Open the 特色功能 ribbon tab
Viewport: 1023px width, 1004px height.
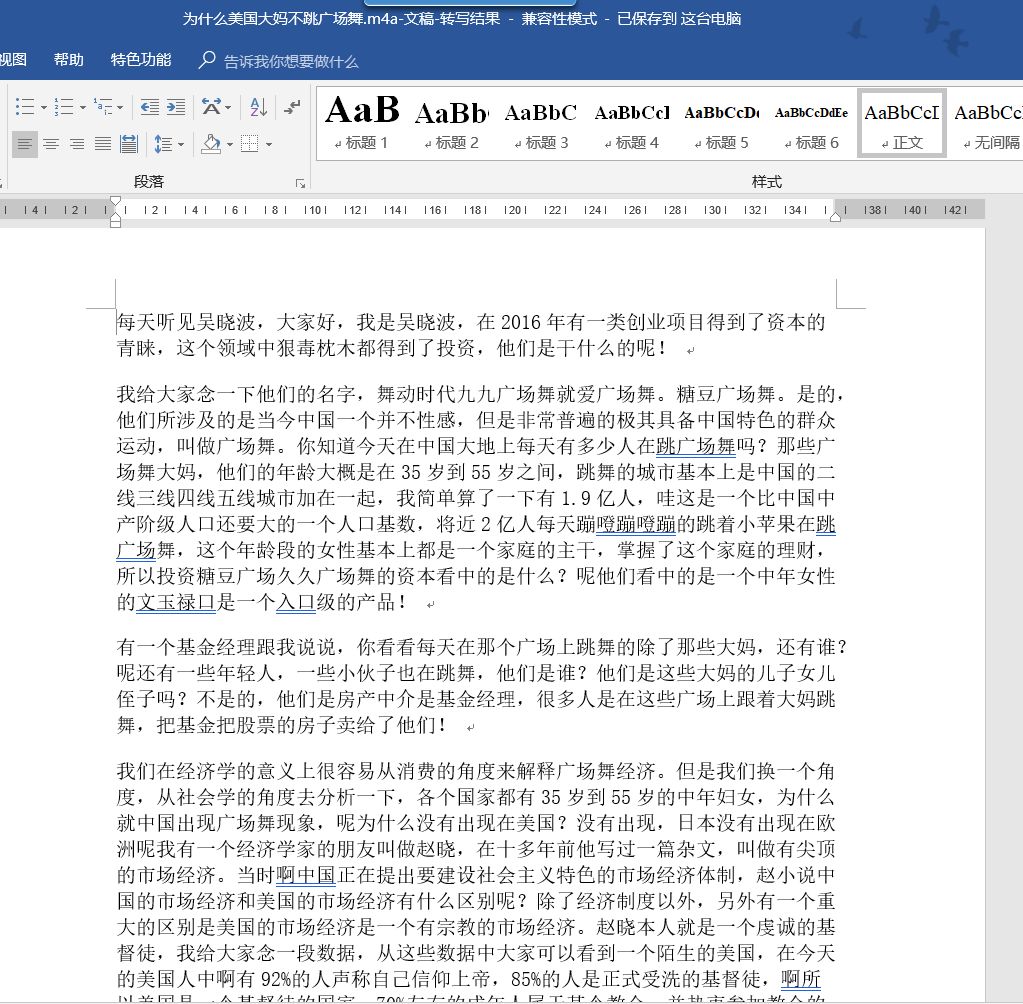(139, 59)
